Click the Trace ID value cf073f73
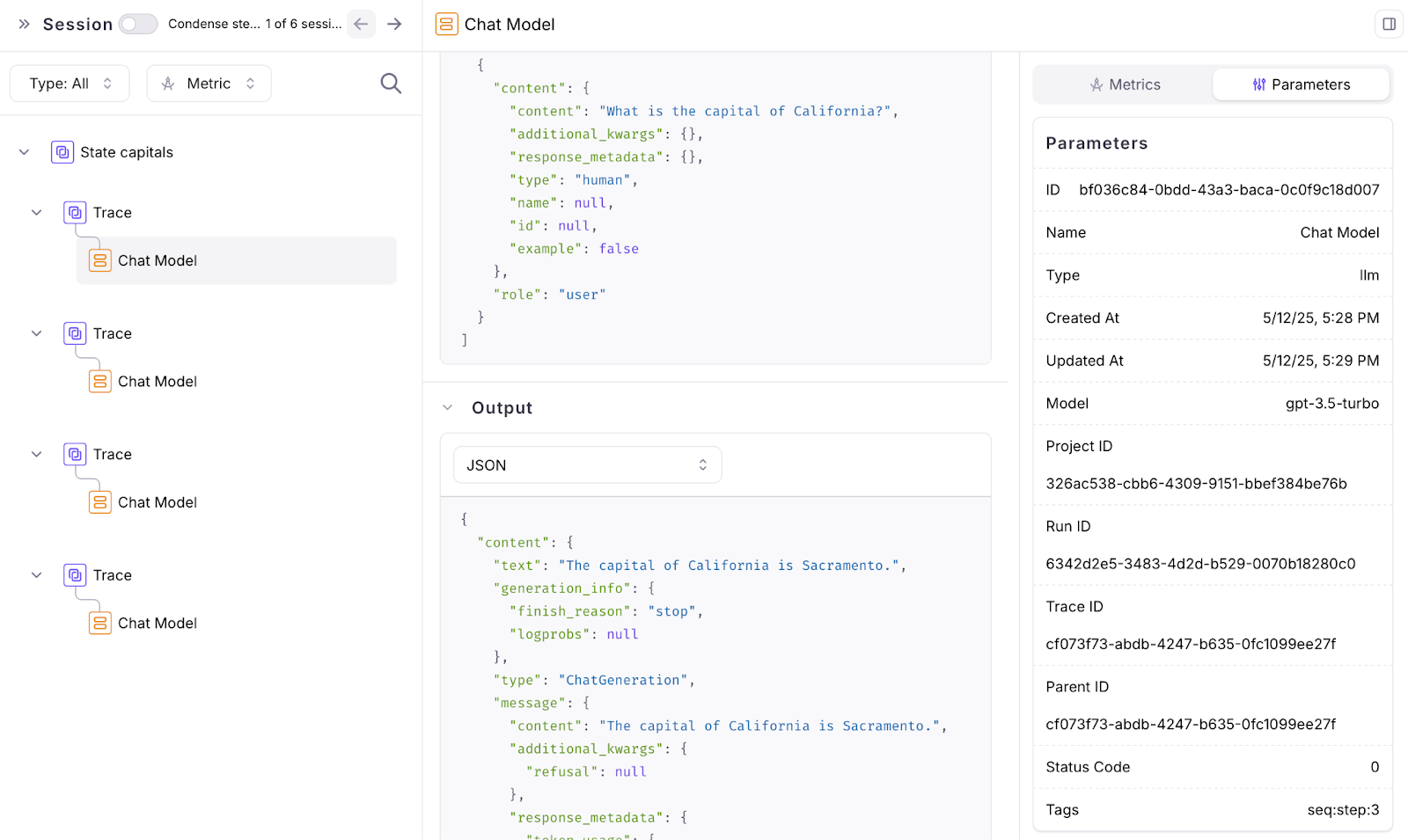 (x=1191, y=644)
